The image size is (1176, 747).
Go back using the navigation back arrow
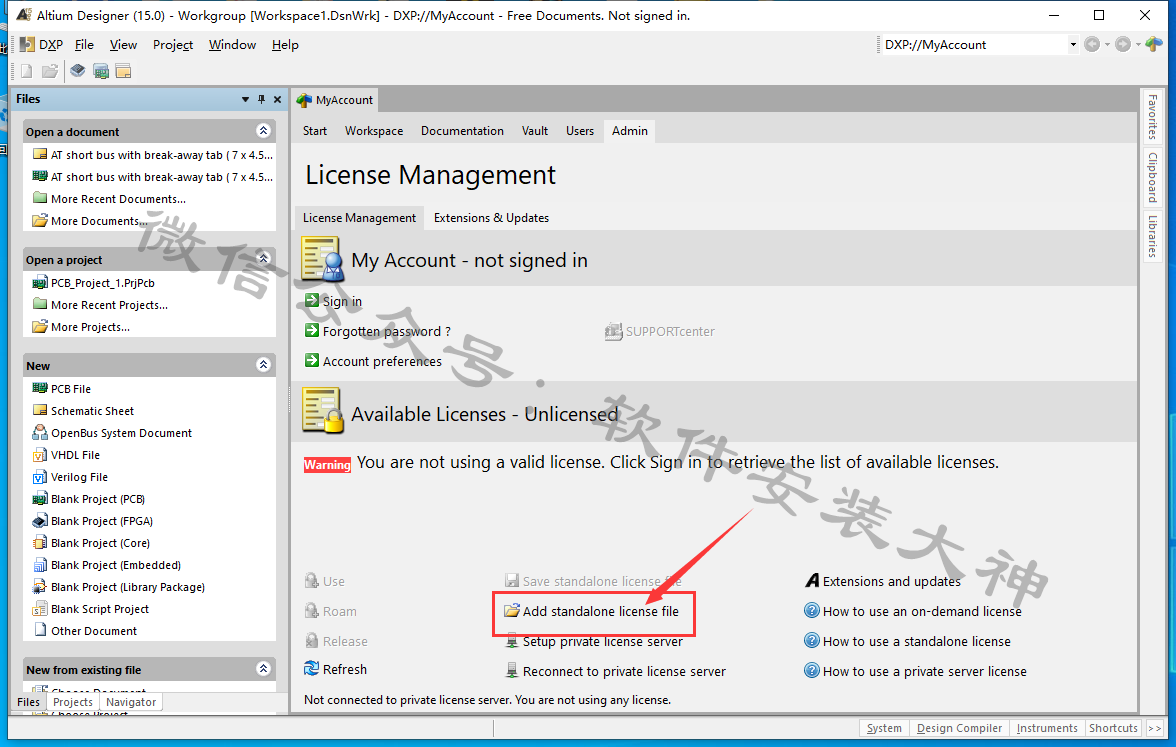click(x=1092, y=44)
